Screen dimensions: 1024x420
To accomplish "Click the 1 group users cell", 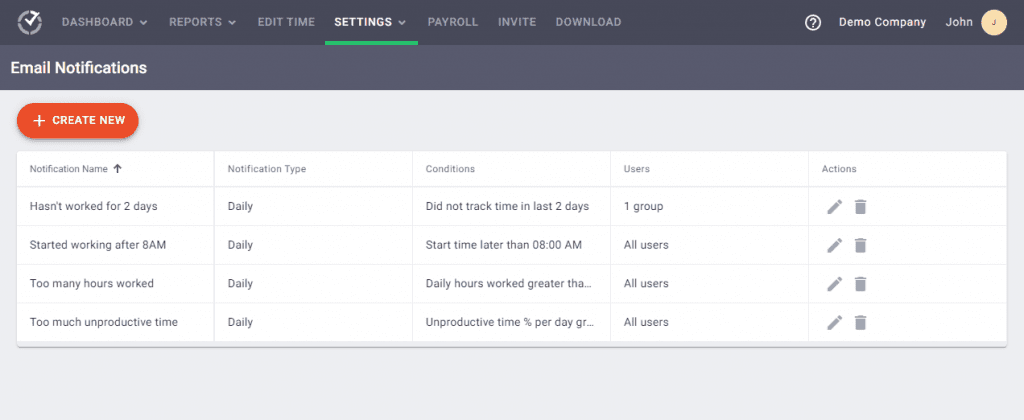I will pos(643,206).
